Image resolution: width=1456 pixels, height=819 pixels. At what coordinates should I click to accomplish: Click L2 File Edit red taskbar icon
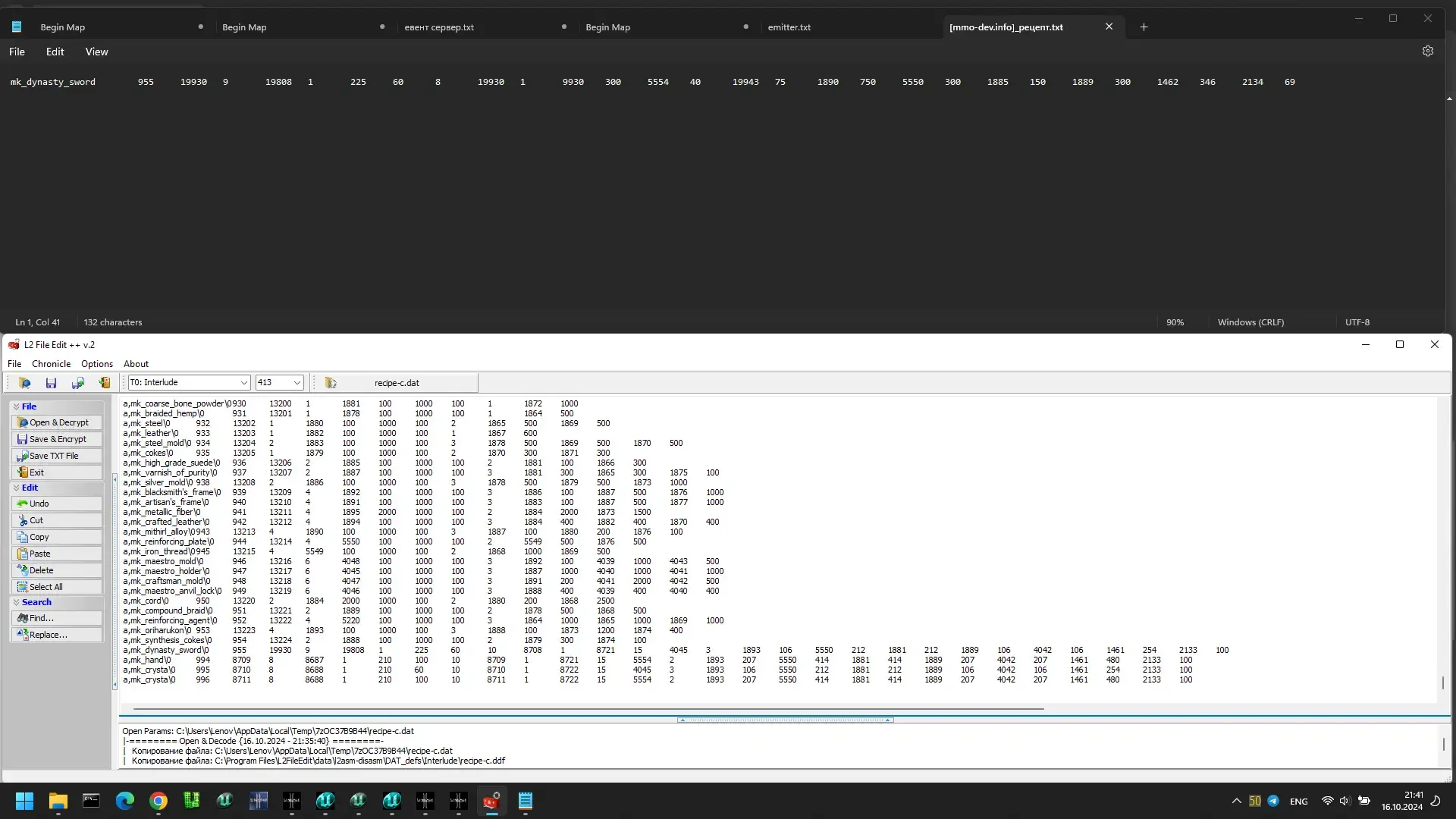click(x=491, y=801)
